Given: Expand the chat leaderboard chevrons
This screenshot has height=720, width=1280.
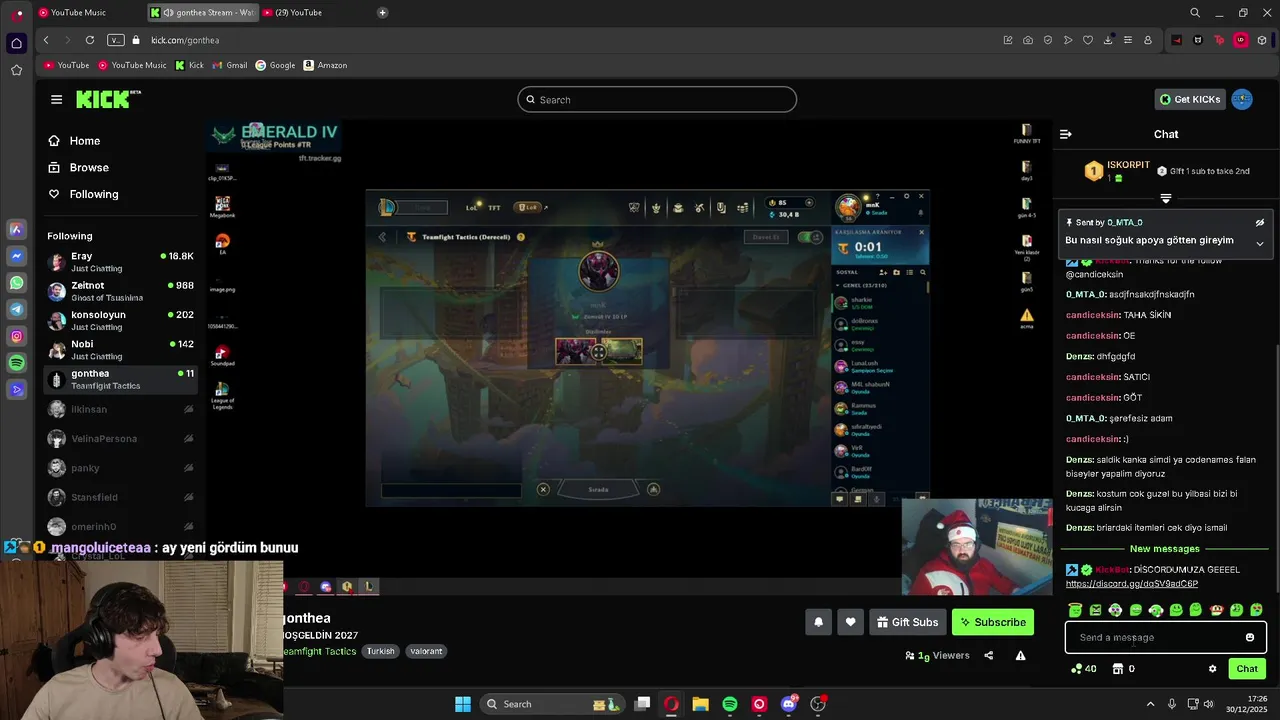Looking at the screenshot, I should pyautogui.click(x=1165, y=198).
